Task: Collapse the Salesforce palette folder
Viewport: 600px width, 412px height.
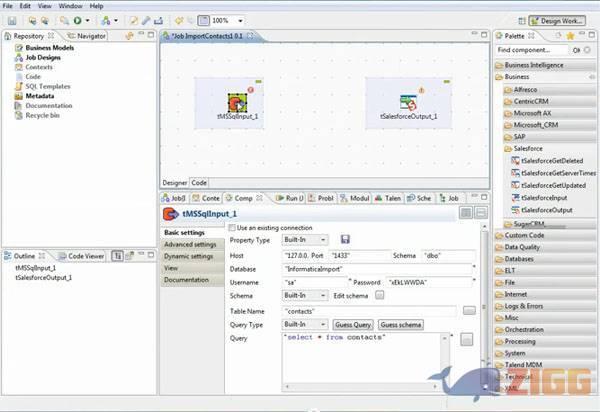Action: point(549,148)
